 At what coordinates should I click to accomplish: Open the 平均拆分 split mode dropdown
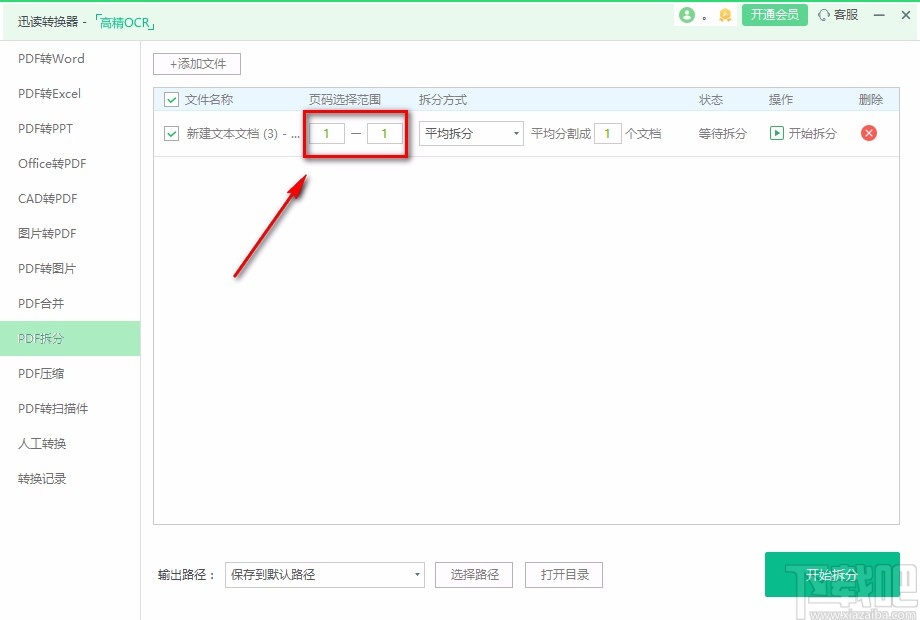471,133
